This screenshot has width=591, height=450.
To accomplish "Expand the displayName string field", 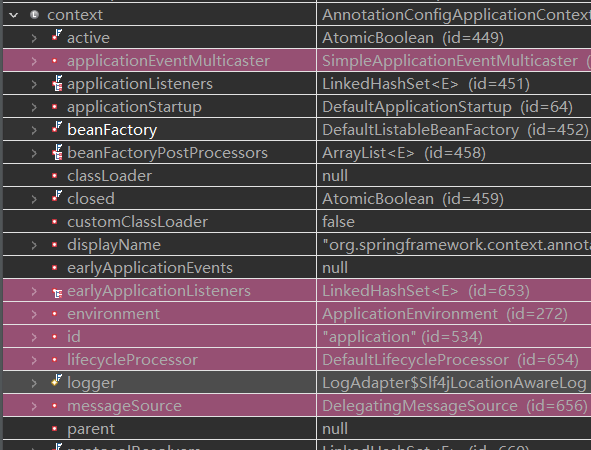I will click(x=34, y=245).
